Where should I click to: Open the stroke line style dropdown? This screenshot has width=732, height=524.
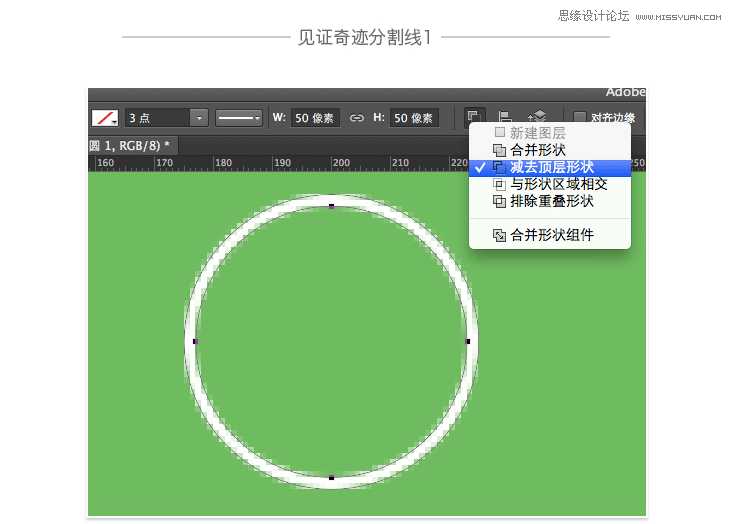click(239, 118)
